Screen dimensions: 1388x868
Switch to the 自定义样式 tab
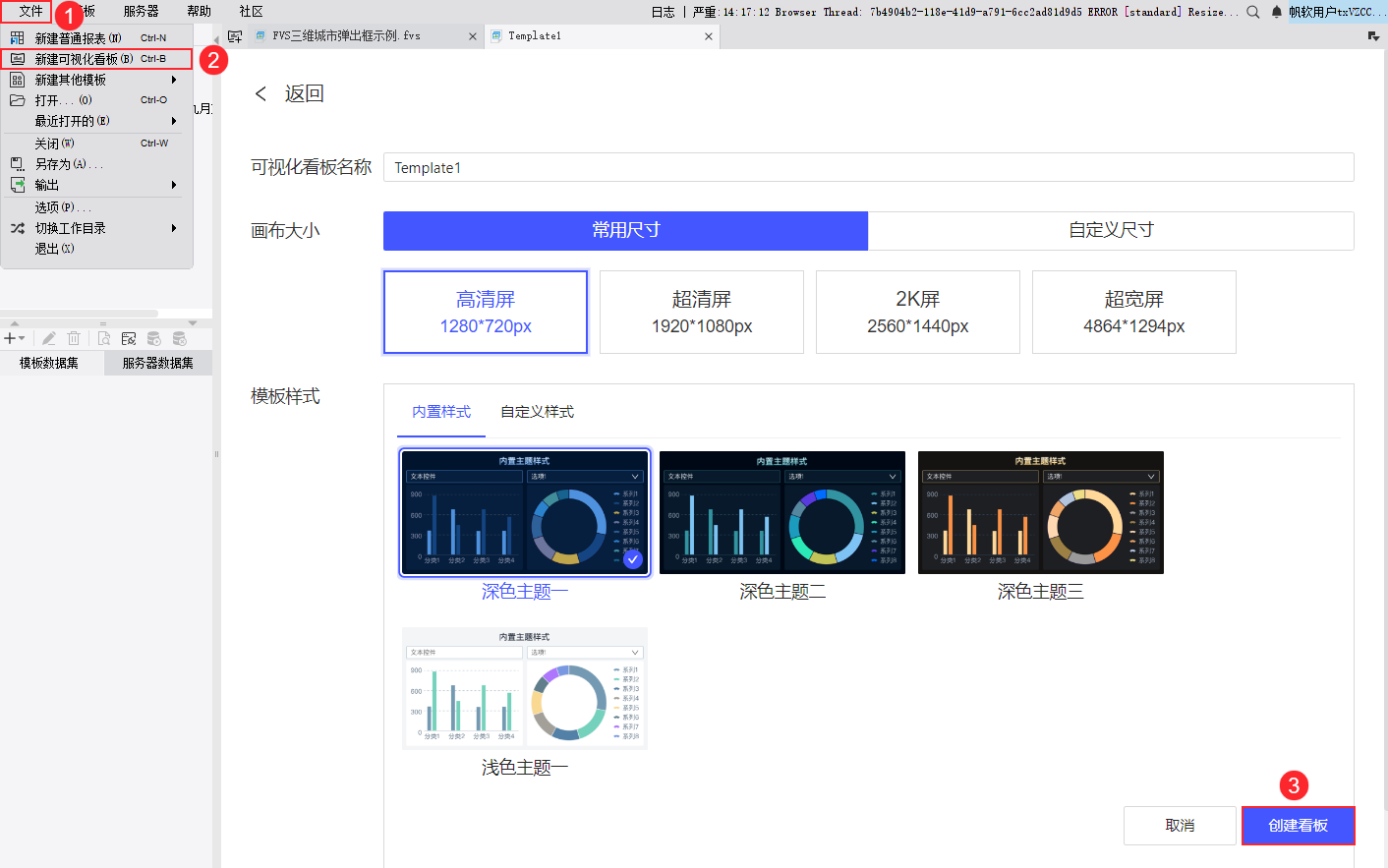pos(537,412)
